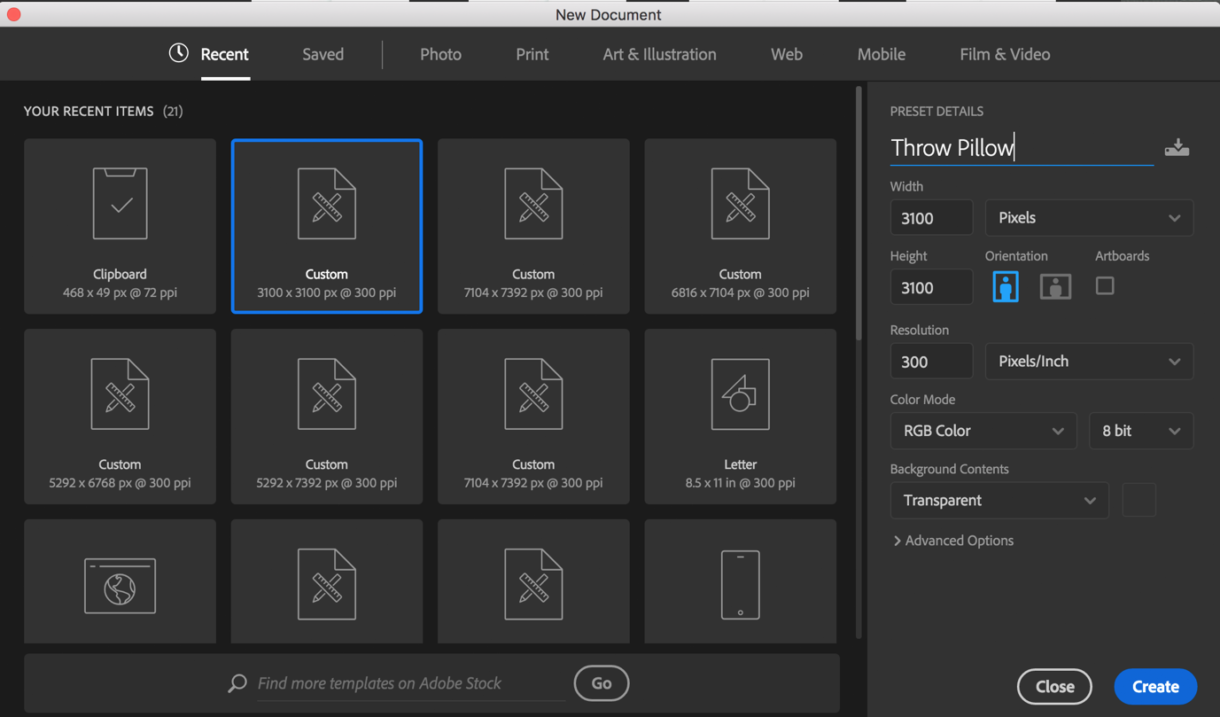Open the width units Pixels dropdown

click(1089, 218)
